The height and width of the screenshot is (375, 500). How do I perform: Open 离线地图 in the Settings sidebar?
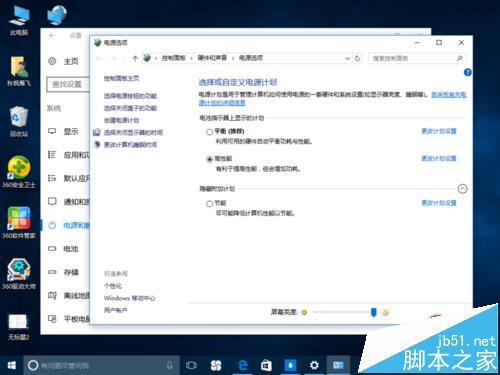click(66, 295)
